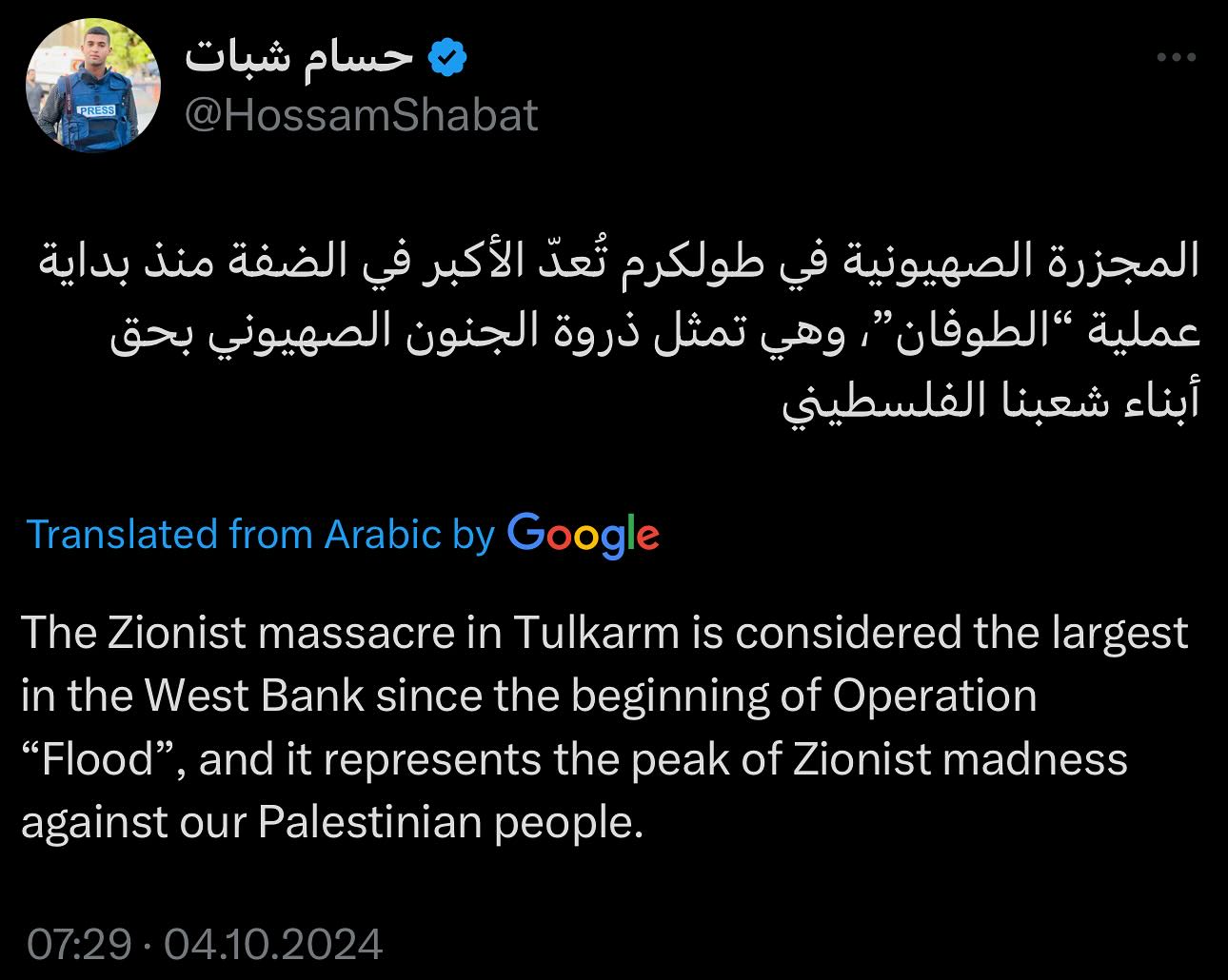Click the Arabic display name حسام شبات
This screenshot has width=1228, height=980.
(x=298, y=58)
